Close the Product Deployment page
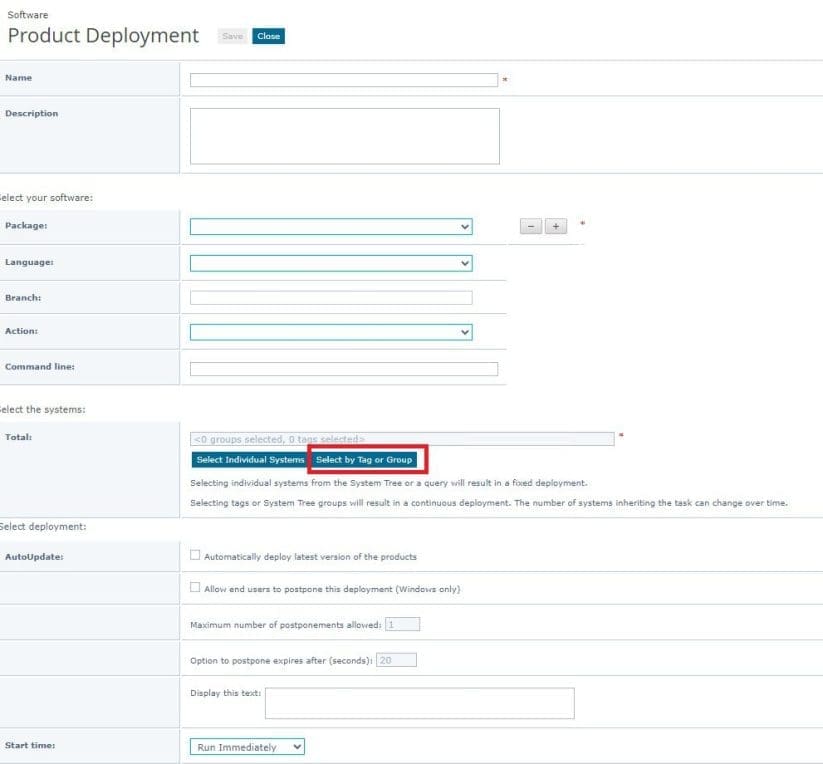823x764 pixels. pyautogui.click(x=268, y=36)
